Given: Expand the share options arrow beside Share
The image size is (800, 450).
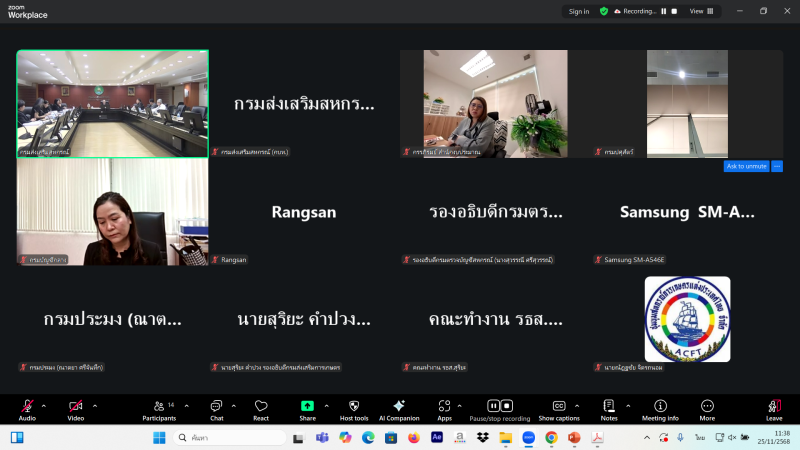Looking at the screenshot, I should [x=325, y=405].
